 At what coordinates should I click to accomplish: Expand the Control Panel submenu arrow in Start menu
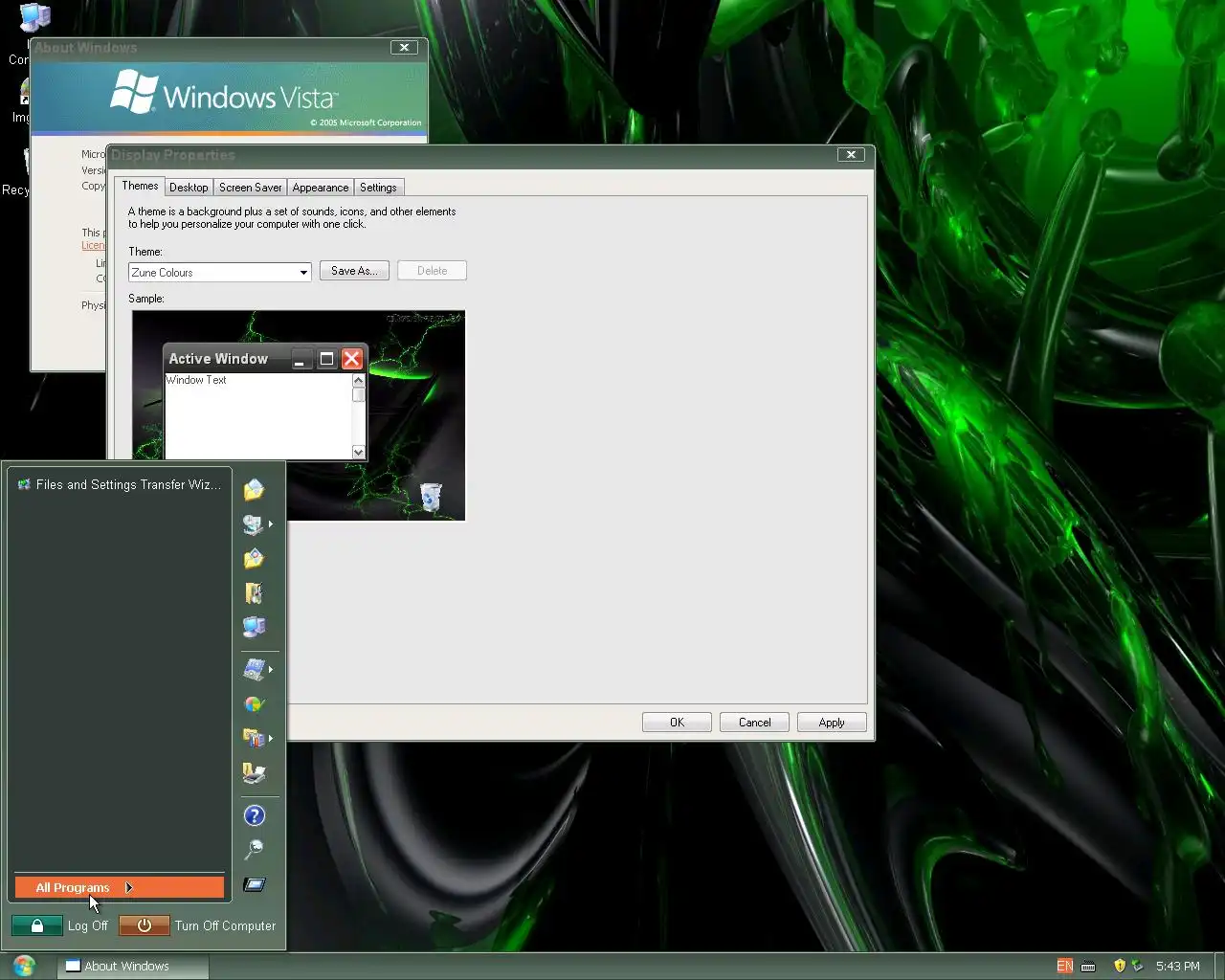271,670
